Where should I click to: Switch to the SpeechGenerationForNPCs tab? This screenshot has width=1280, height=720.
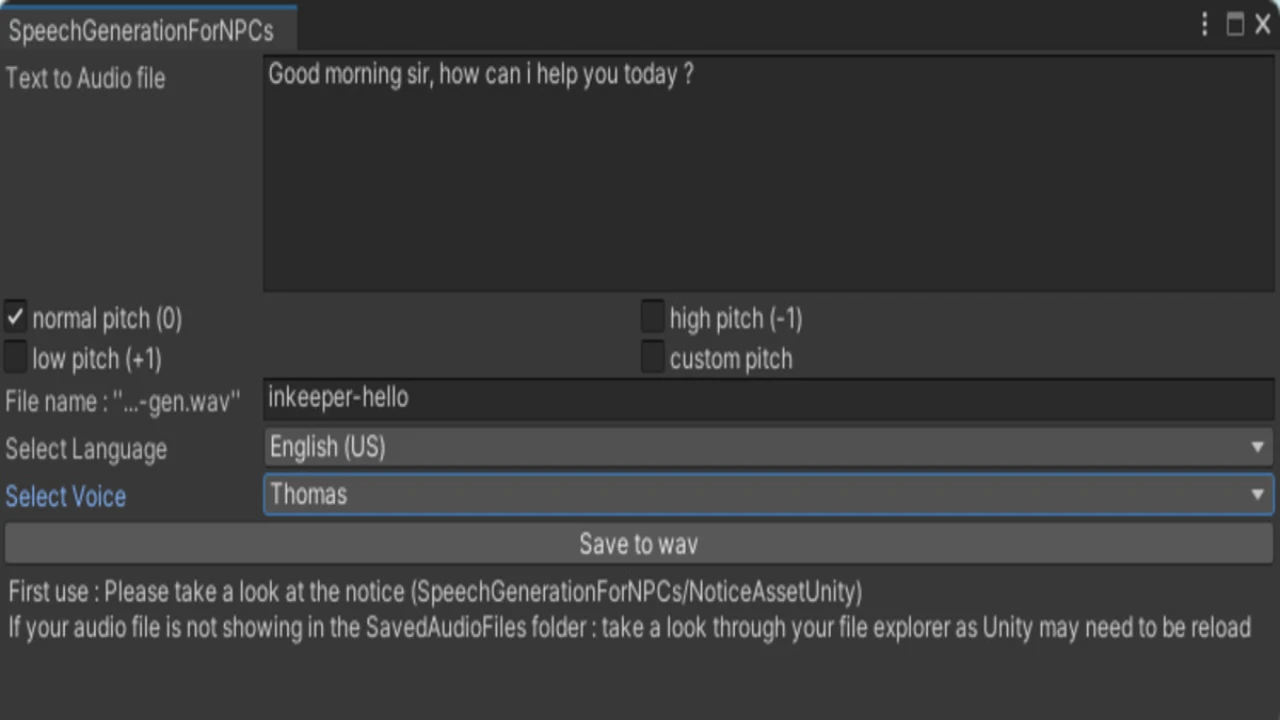click(x=141, y=30)
